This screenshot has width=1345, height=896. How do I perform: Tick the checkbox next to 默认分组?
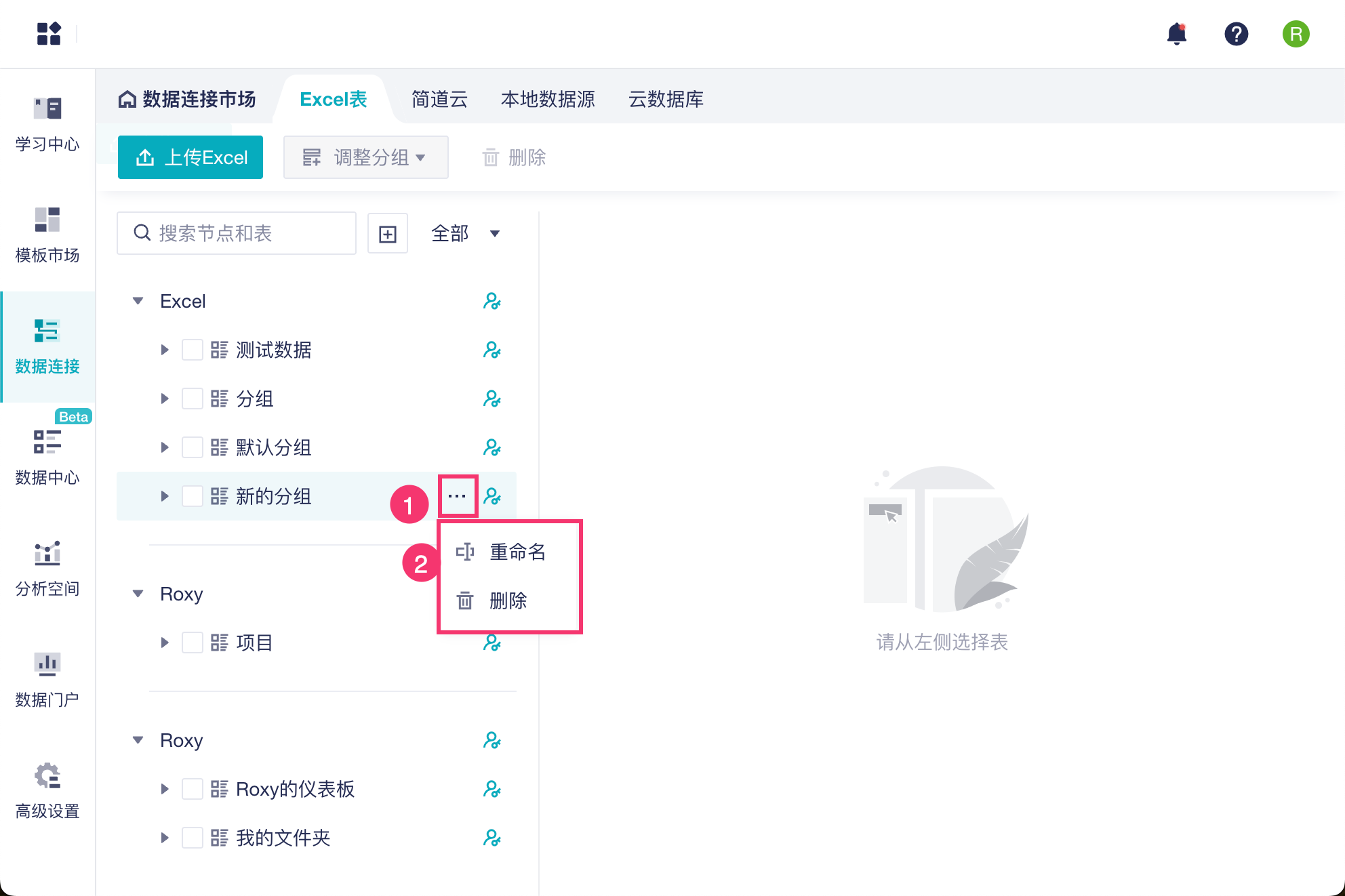(x=193, y=447)
